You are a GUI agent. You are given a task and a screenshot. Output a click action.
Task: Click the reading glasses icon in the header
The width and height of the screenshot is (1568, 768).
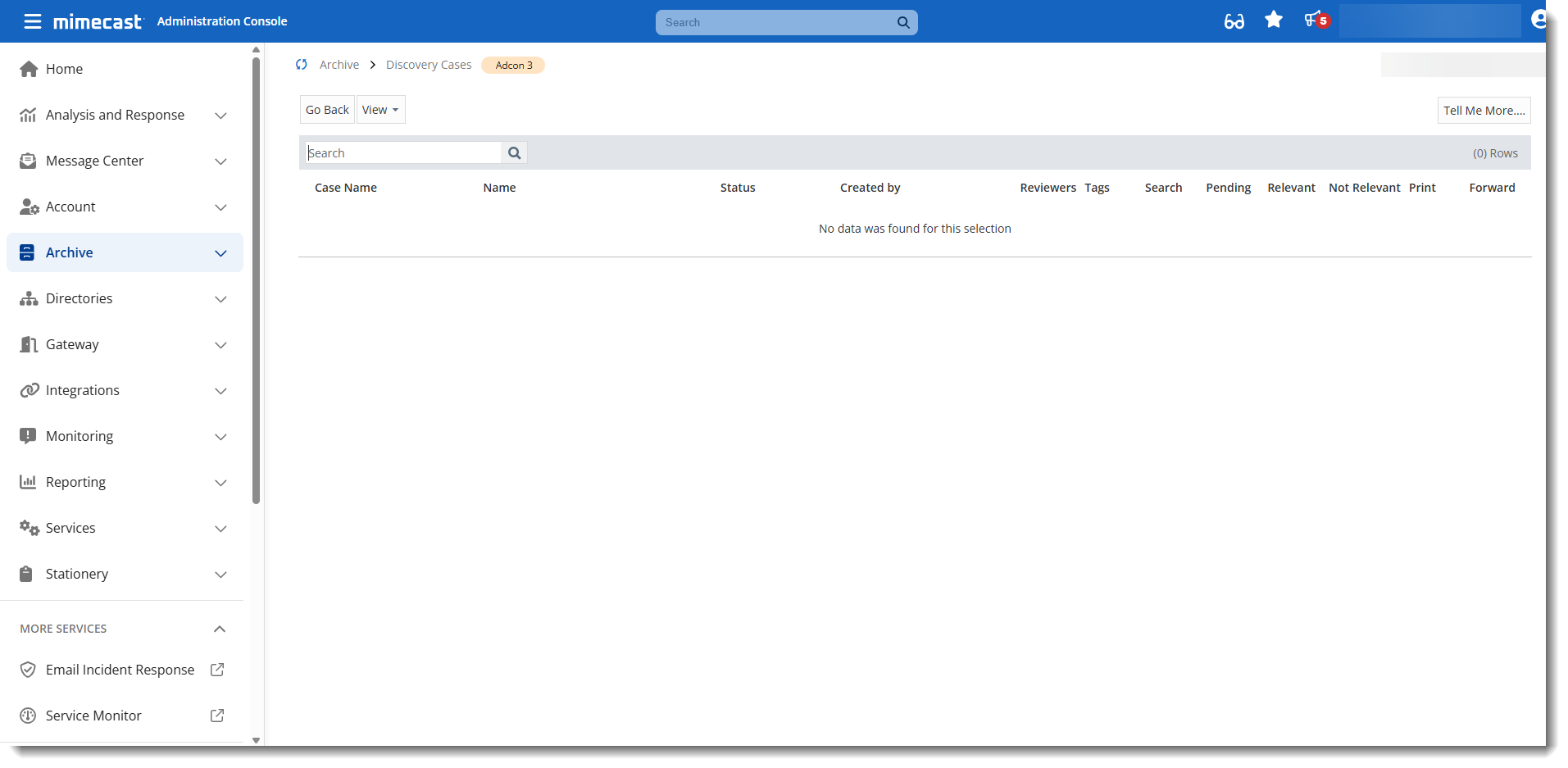coord(1233,21)
